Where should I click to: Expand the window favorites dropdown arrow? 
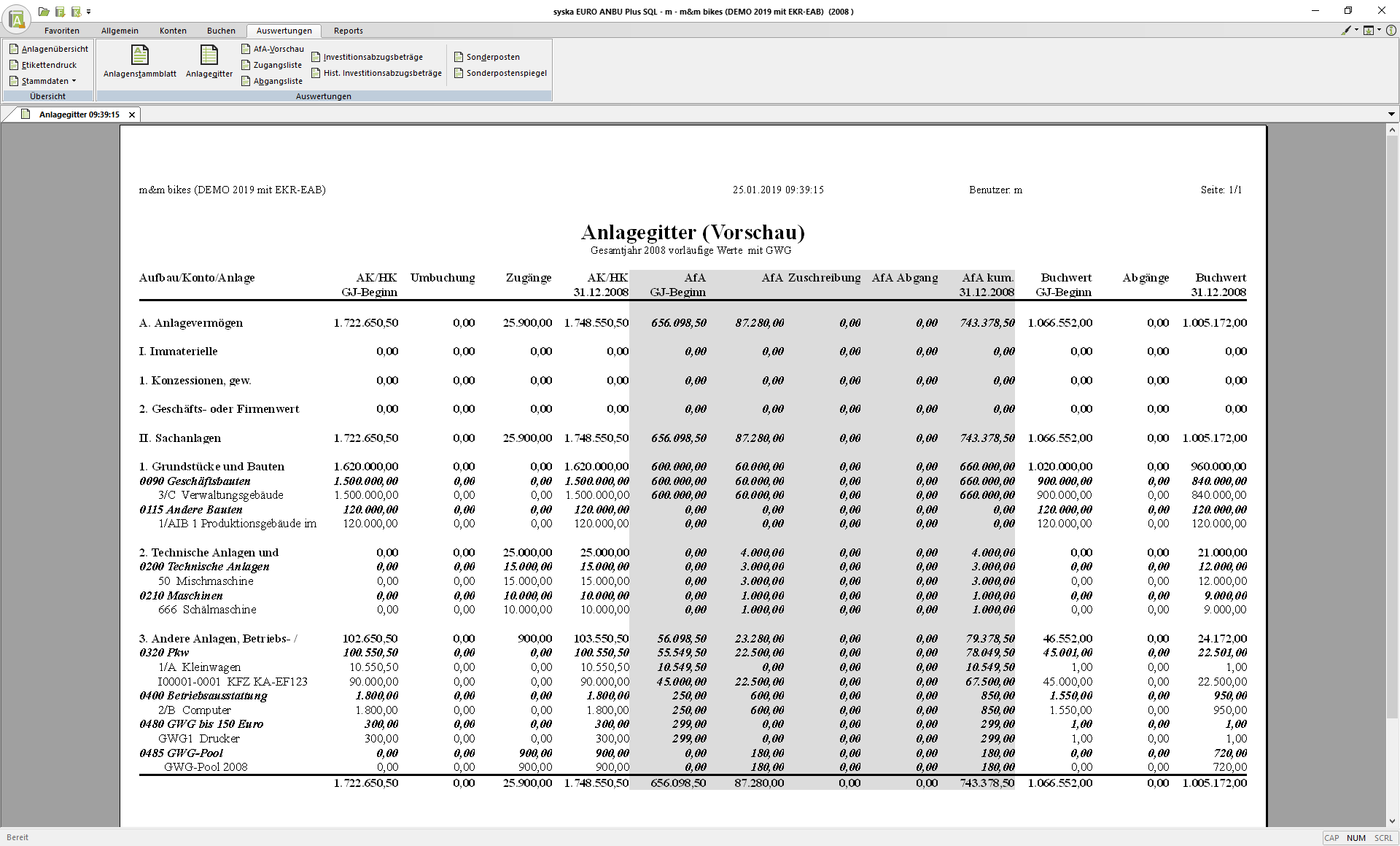pyautogui.click(x=1379, y=31)
